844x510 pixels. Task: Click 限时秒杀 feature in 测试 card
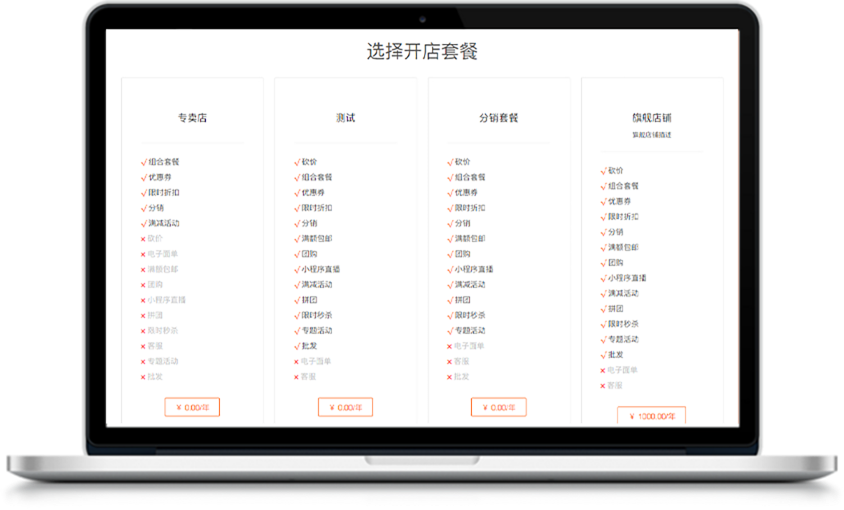[317, 315]
